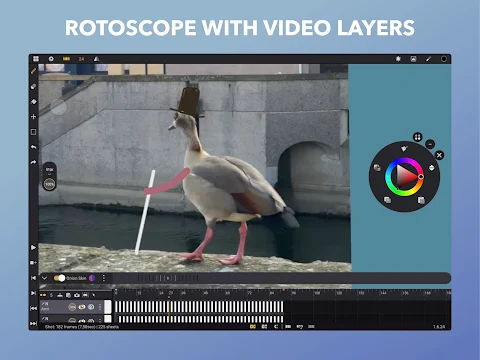Viewport: 480px width, 360px height.
Task: Minimize the color wheel with minus button
Action: (x=430, y=144)
